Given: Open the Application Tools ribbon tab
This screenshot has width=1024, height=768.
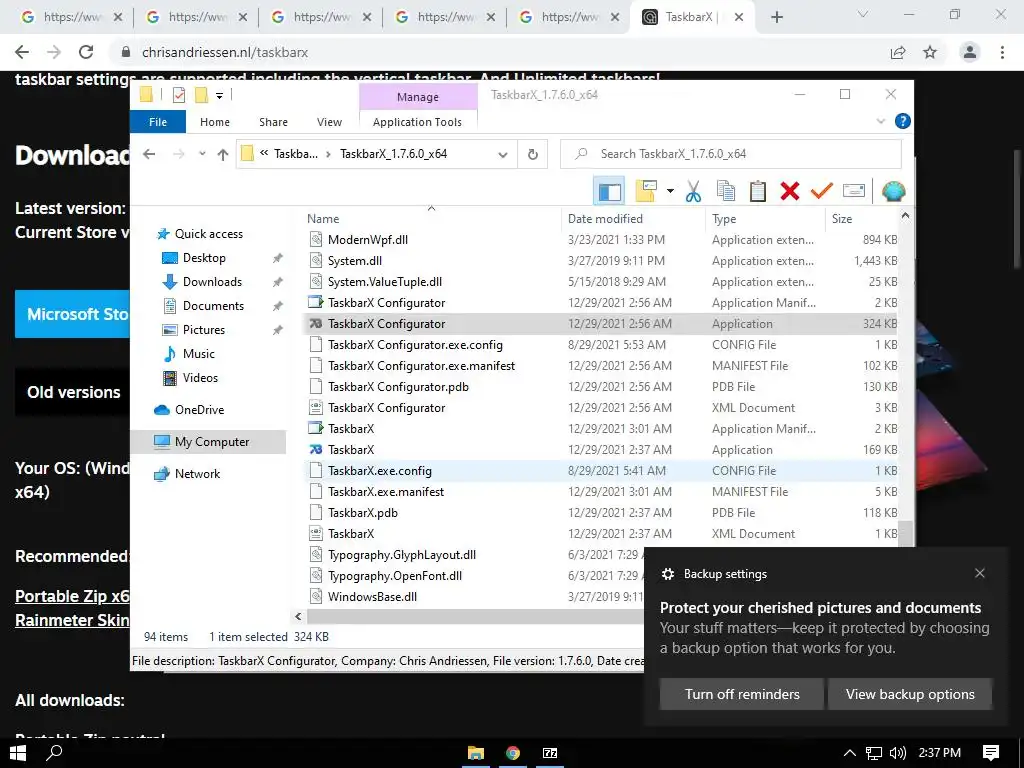Looking at the screenshot, I should coord(417,121).
